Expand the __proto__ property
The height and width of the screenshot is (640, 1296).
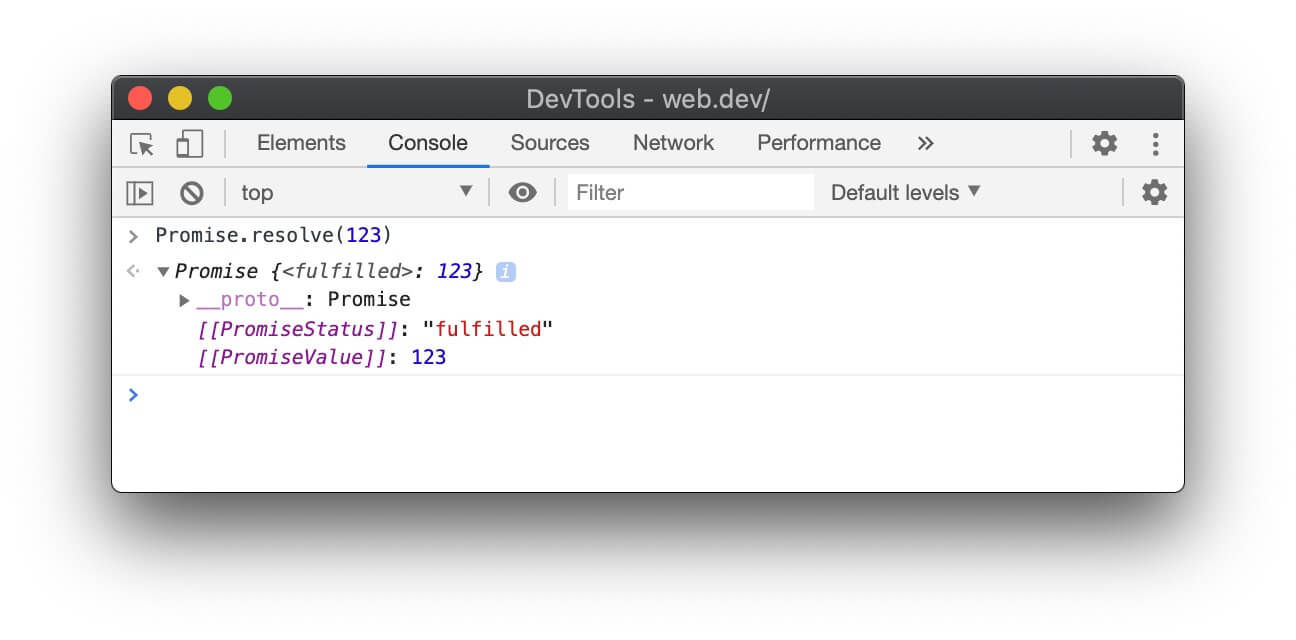point(184,299)
